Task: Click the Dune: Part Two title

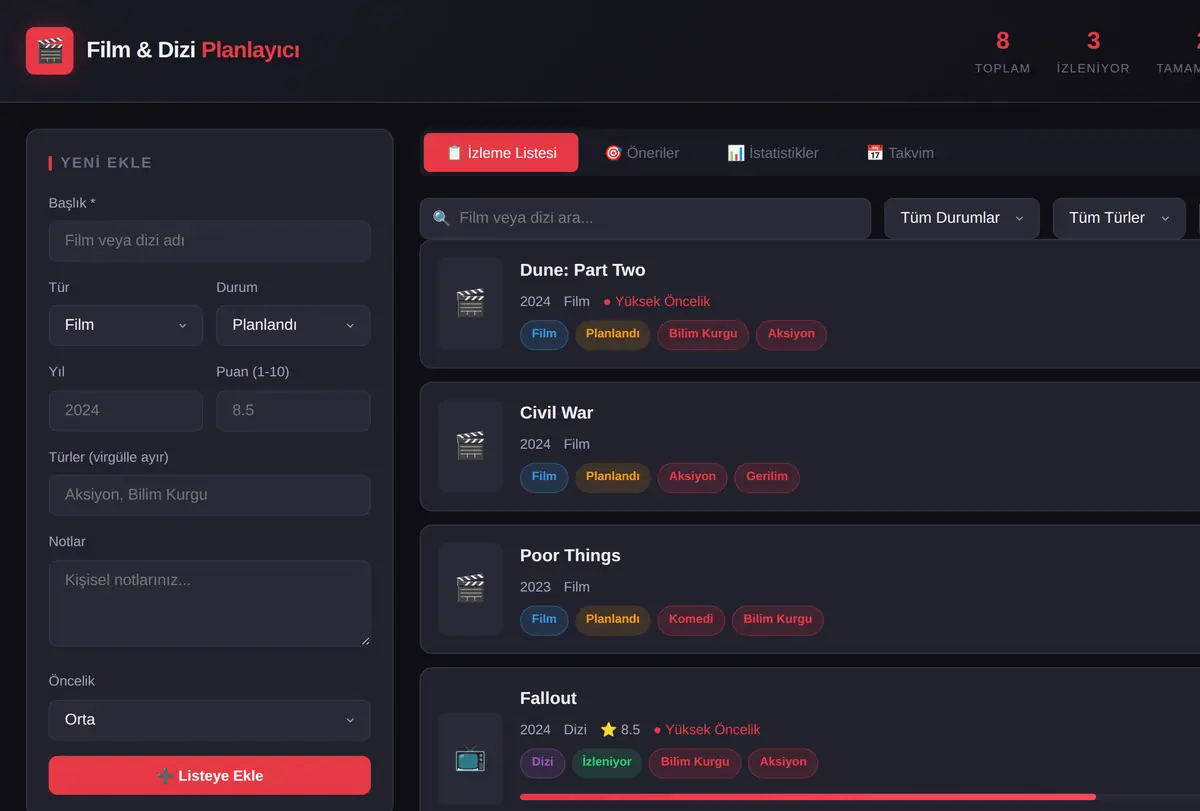Action: tap(583, 270)
